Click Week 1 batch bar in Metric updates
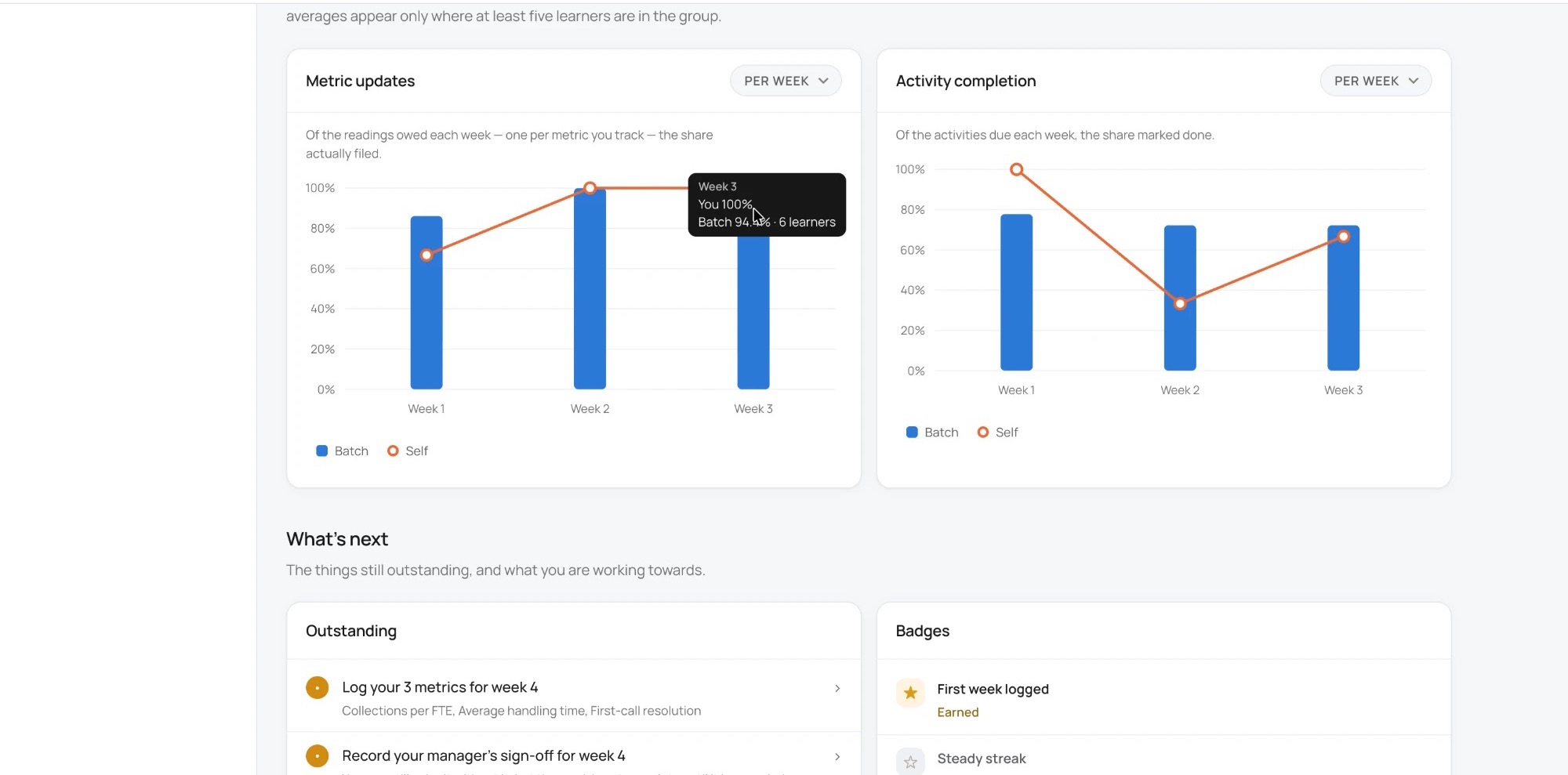The image size is (1568, 775). click(426, 302)
